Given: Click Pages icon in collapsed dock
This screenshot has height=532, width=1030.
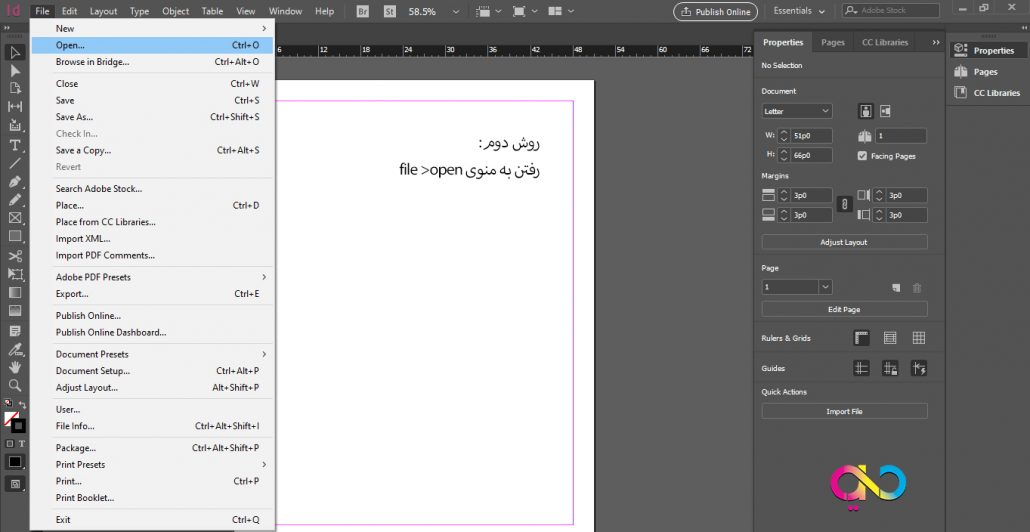Looking at the screenshot, I should [961, 72].
